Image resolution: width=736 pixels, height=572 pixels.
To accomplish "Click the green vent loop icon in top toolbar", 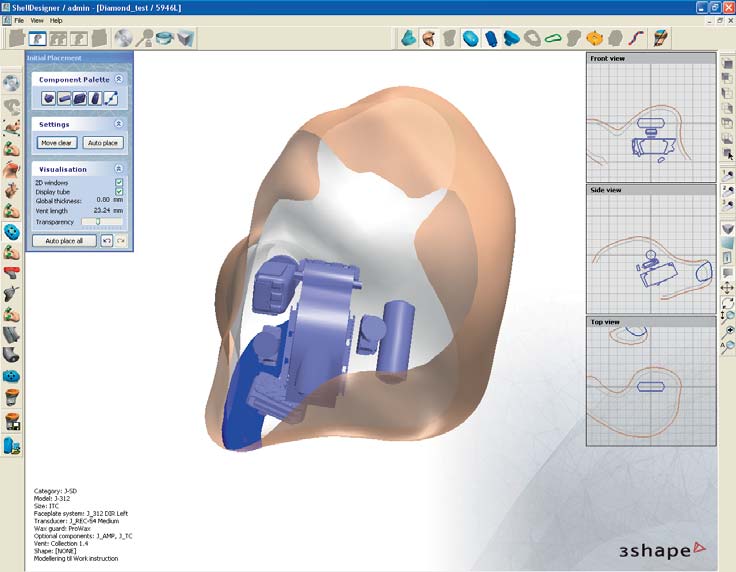I will point(553,38).
